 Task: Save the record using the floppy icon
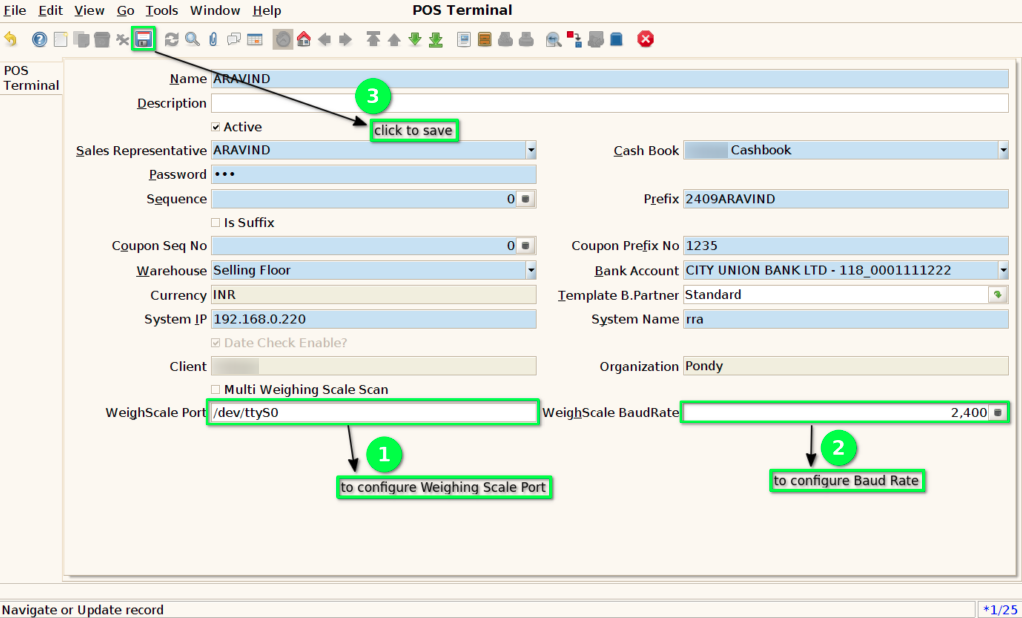tap(143, 39)
